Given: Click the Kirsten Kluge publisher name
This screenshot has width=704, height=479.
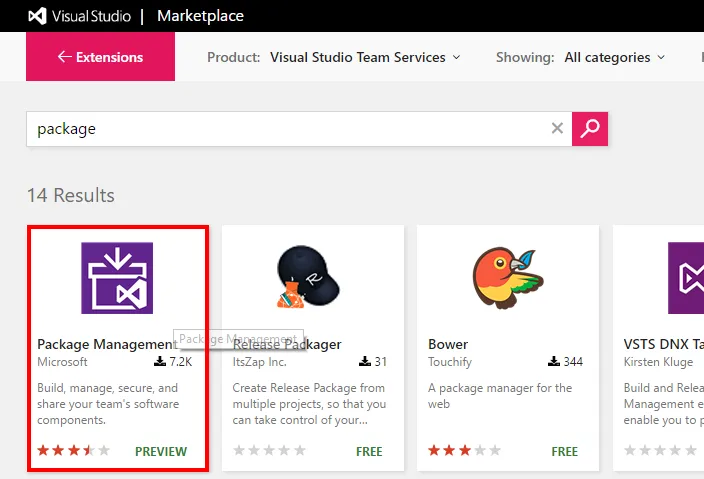Looking at the screenshot, I should (658, 362).
